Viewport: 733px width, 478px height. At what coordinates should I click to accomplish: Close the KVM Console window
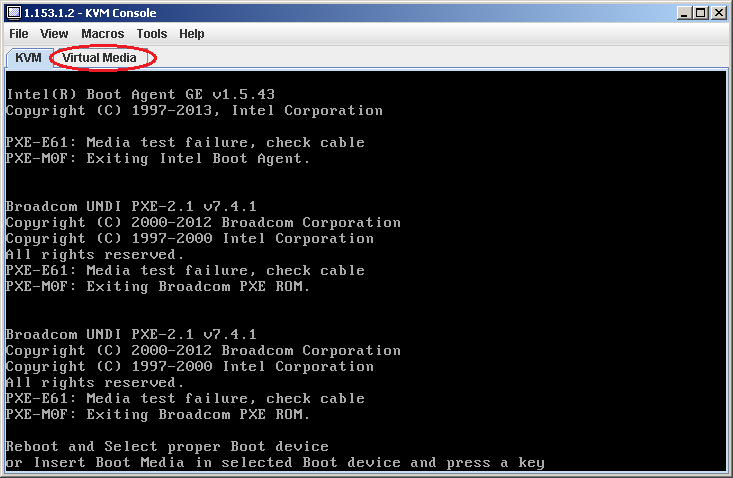[718, 13]
